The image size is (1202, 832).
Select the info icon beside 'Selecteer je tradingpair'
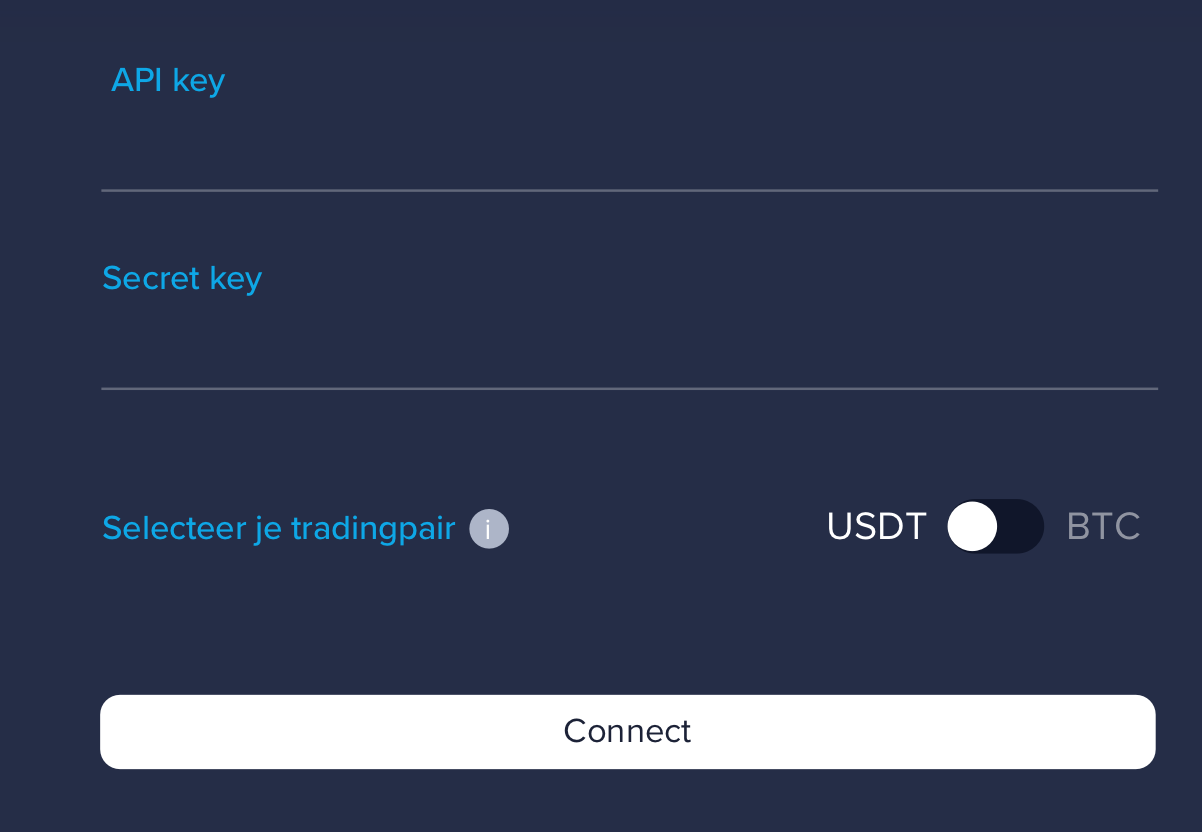pos(488,528)
